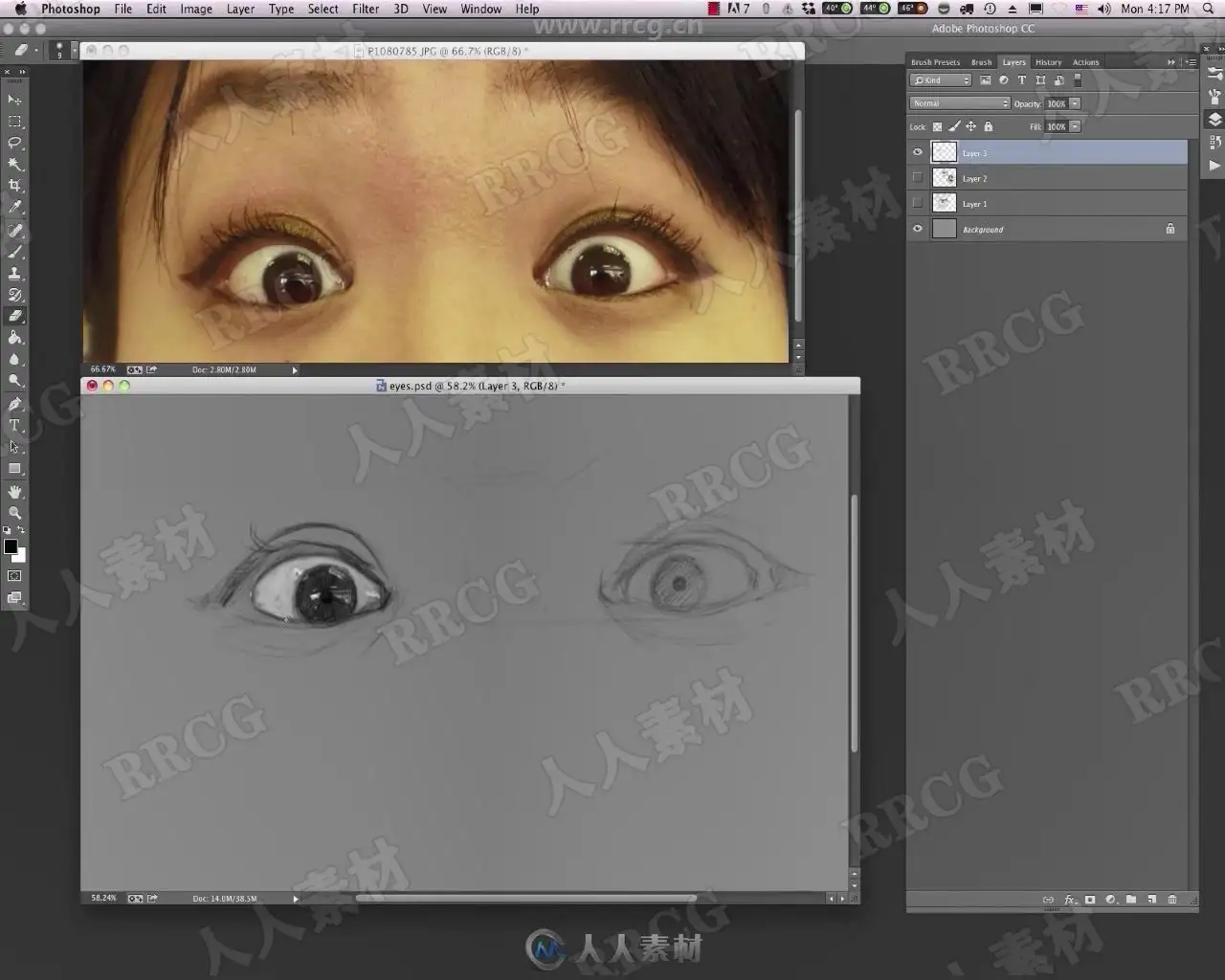Select the Crop tool
The height and width of the screenshot is (980, 1225).
[14, 186]
